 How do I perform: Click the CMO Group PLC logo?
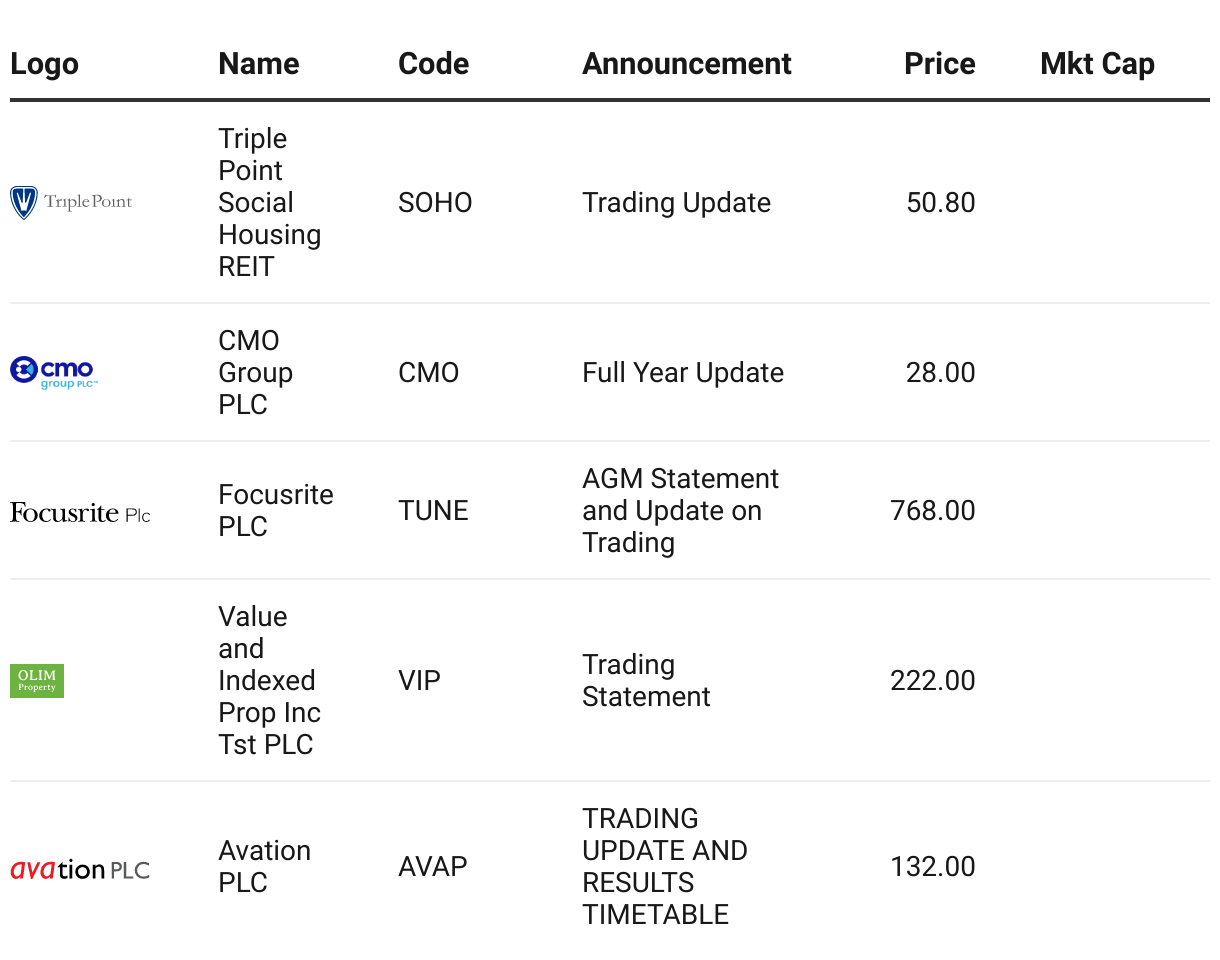coord(54,372)
